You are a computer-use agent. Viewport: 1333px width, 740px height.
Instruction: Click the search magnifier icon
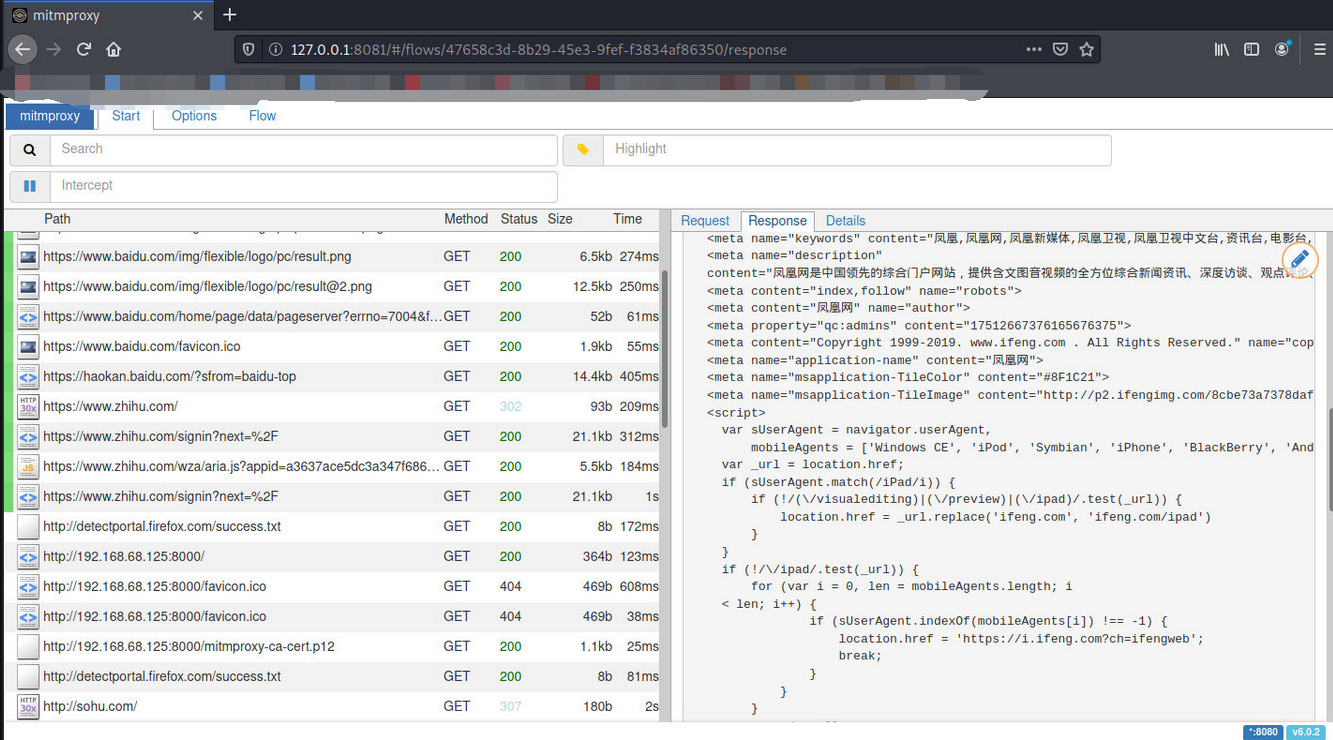click(30, 150)
